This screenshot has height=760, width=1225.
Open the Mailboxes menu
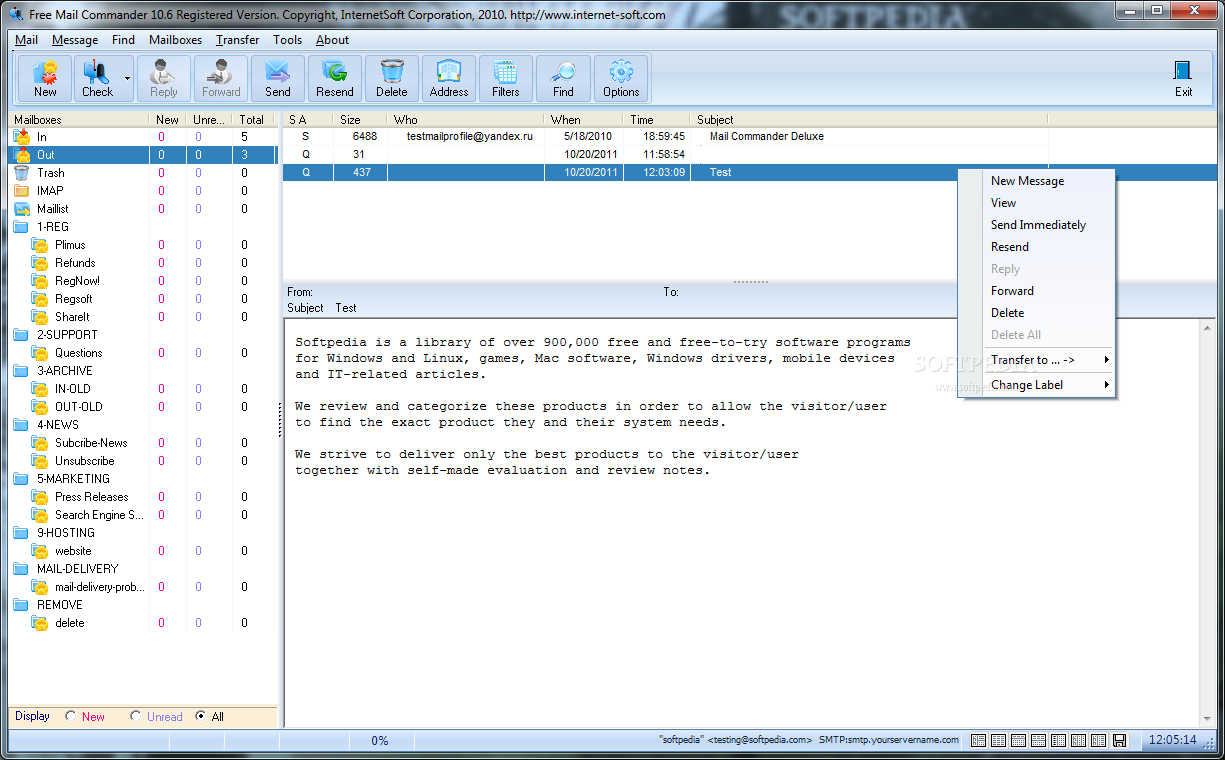click(175, 40)
